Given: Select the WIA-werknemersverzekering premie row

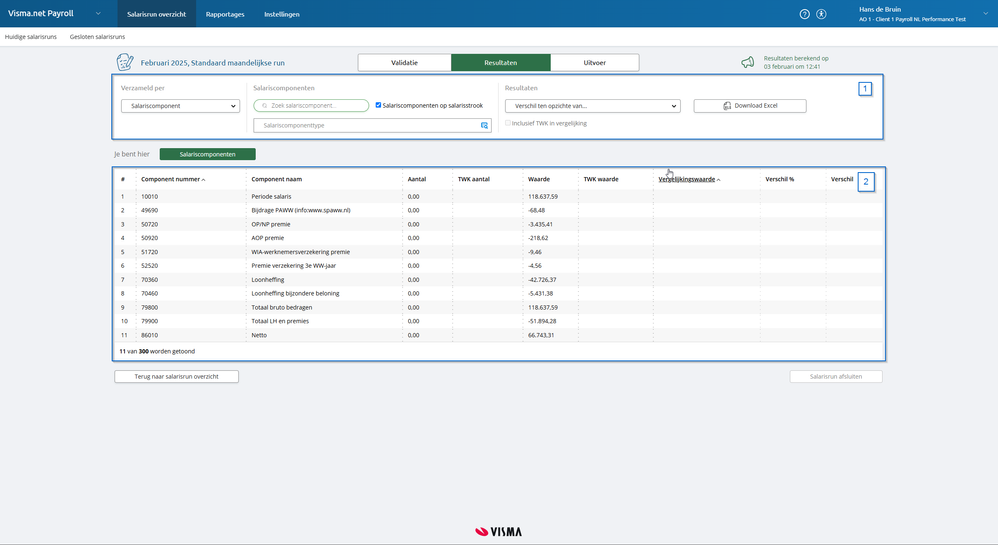Looking at the screenshot, I should (x=498, y=252).
